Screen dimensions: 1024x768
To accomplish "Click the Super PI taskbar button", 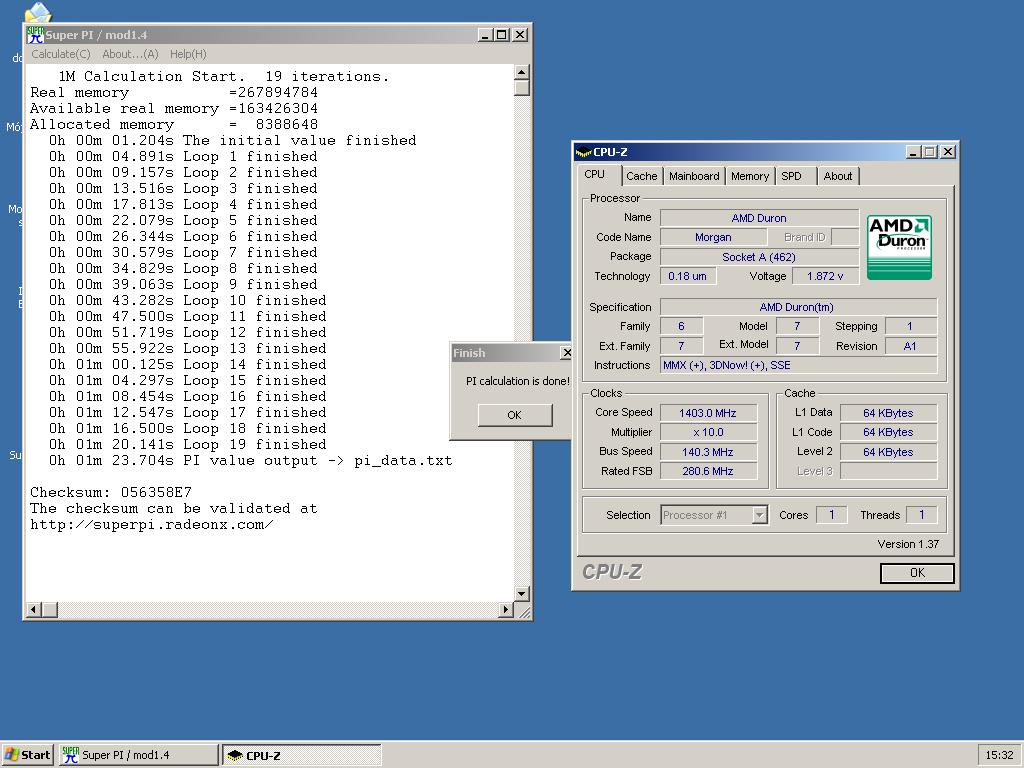I will coord(138,755).
